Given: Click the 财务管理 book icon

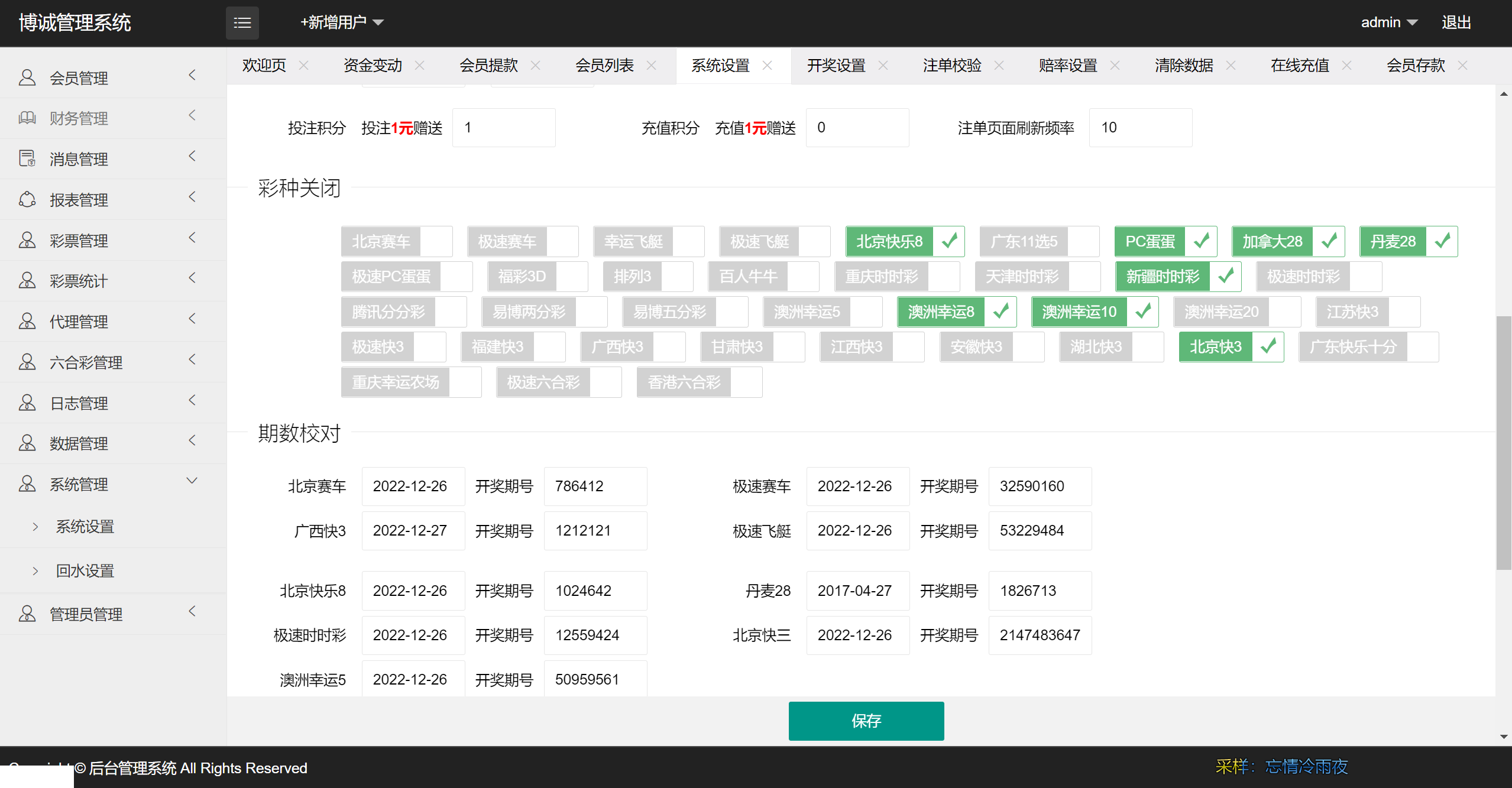Looking at the screenshot, I should pos(27,118).
